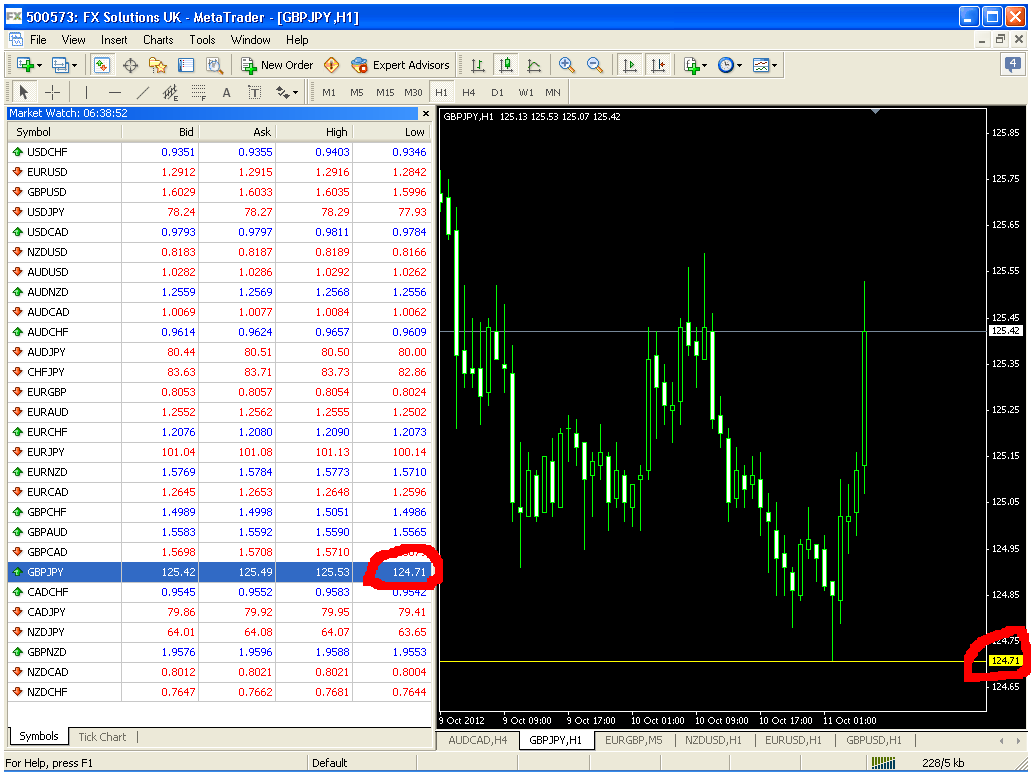Switch timeframe to MN

553,93
